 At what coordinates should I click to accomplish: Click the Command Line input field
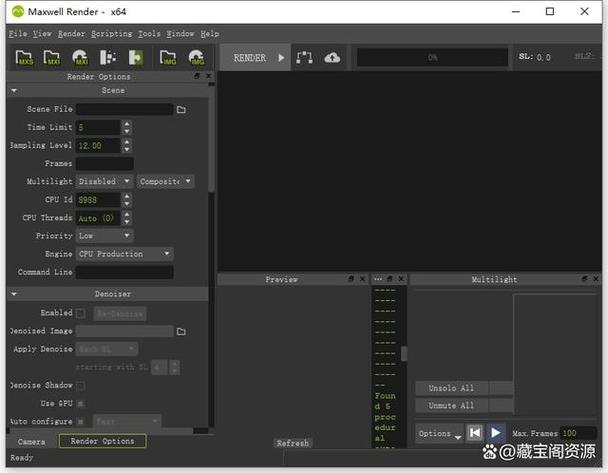tap(124, 272)
